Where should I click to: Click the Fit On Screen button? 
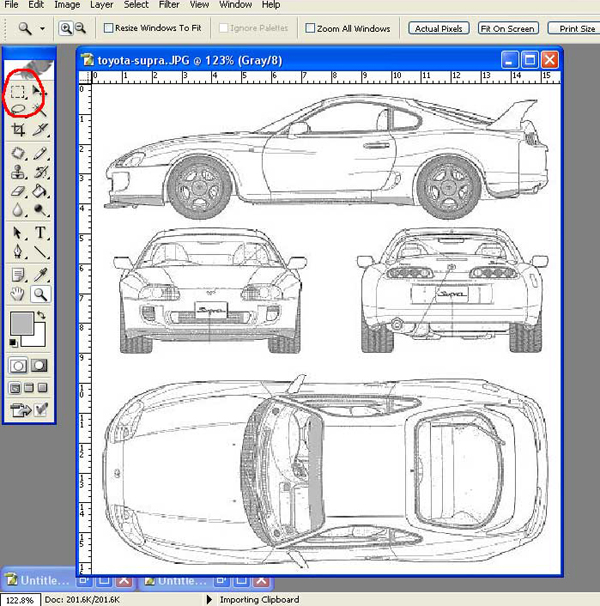coord(508,28)
